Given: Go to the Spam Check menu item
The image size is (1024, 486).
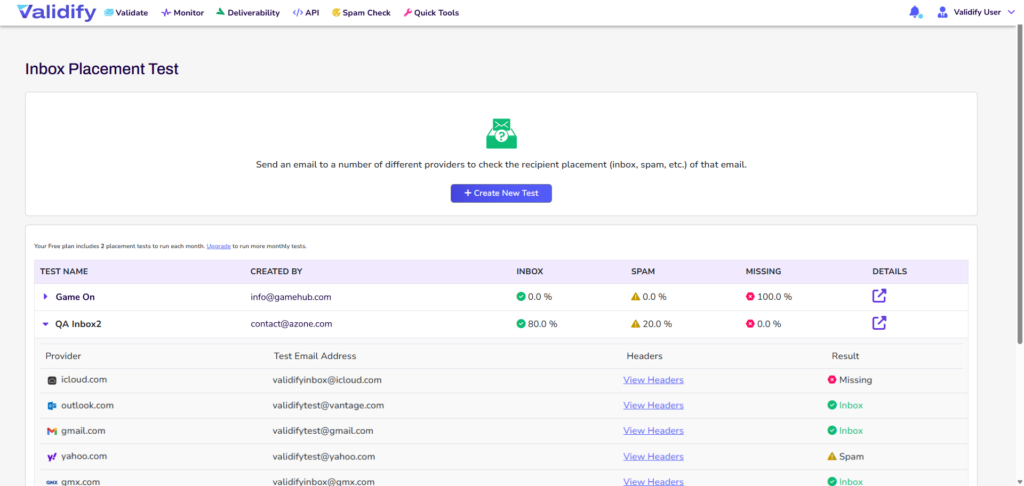Looking at the screenshot, I should (x=360, y=13).
